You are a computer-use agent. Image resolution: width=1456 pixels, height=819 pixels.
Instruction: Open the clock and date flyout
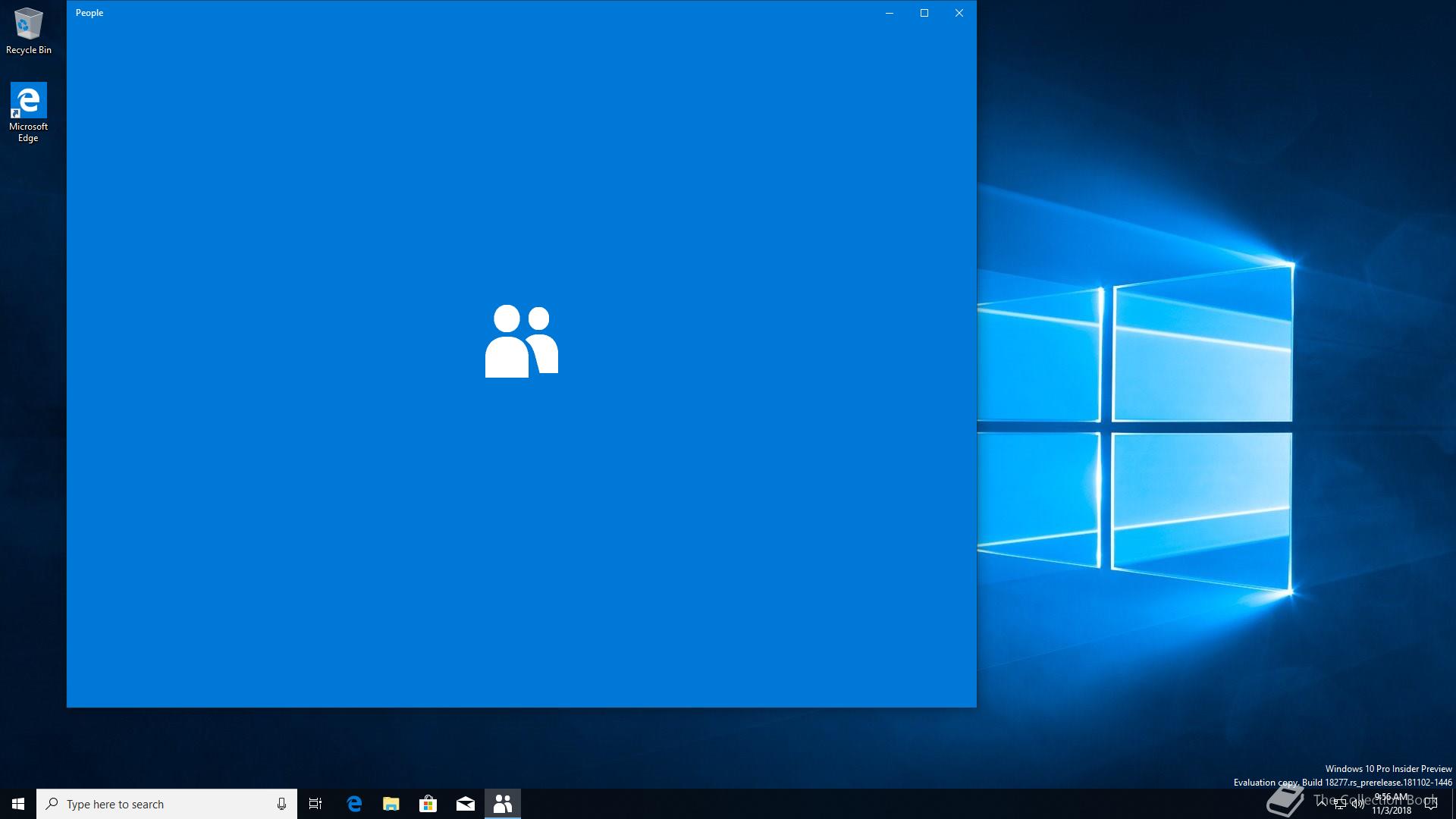coord(1392,804)
